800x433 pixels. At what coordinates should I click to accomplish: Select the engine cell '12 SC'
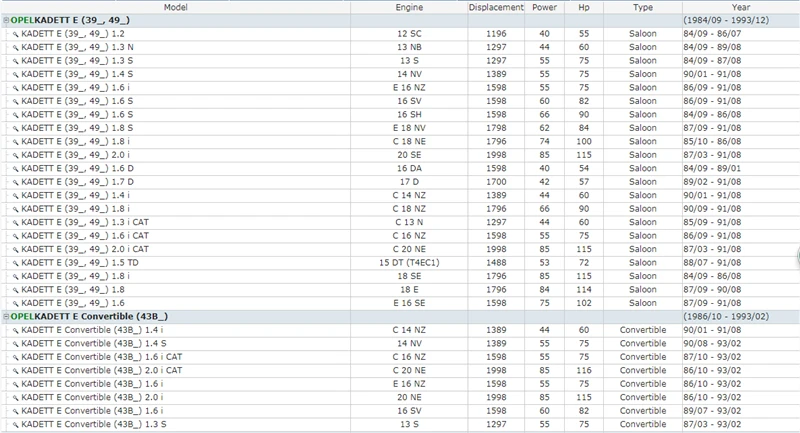(x=409, y=34)
